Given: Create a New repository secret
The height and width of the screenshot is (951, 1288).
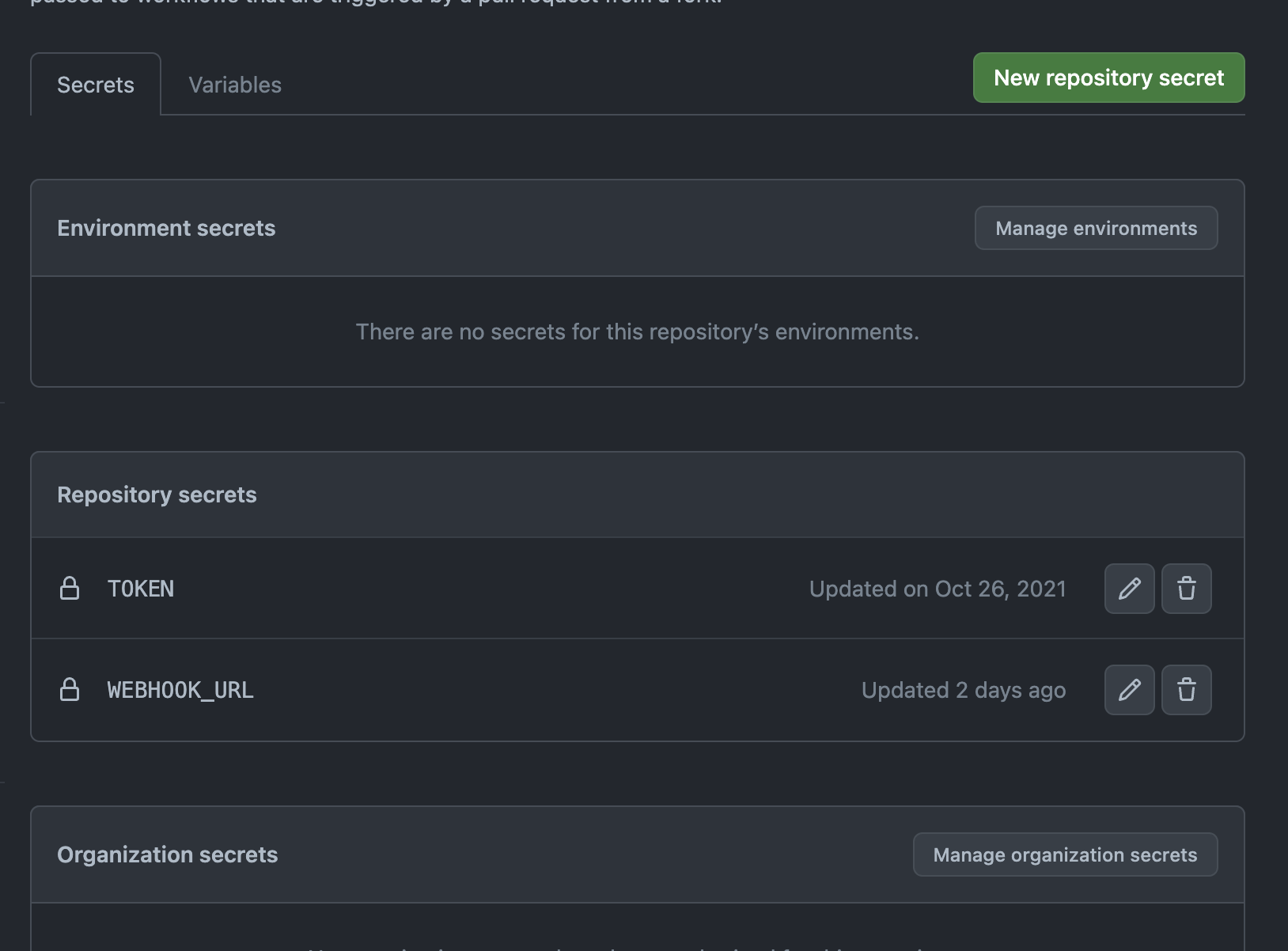Looking at the screenshot, I should [1108, 78].
